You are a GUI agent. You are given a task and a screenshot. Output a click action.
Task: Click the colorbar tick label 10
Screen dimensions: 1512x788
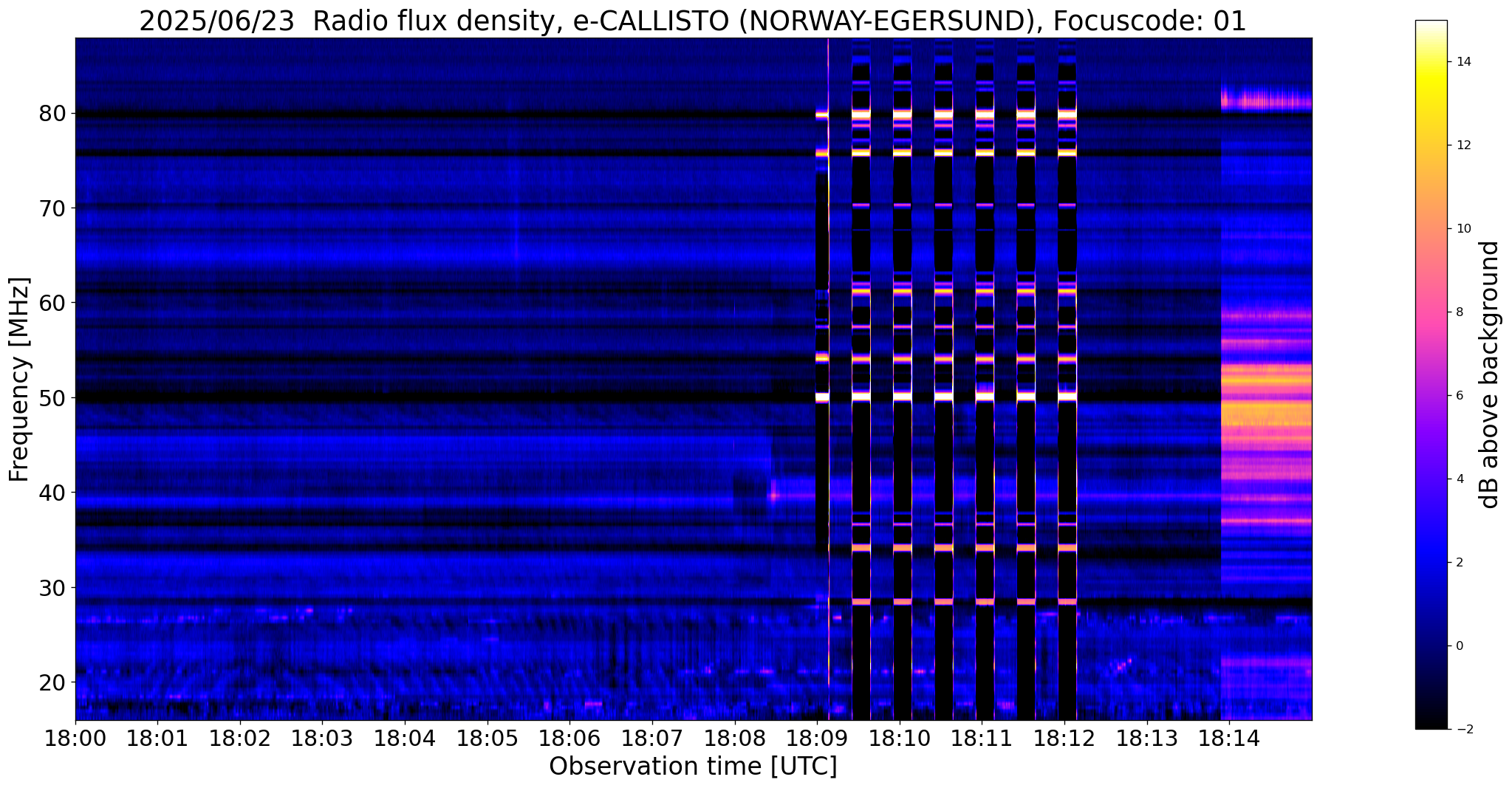click(x=1463, y=229)
